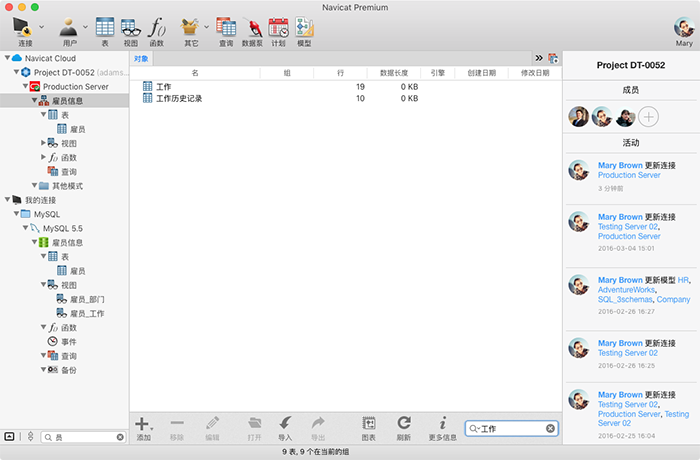The height and width of the screenshot is (460, 700).
Task: Select the first member avatar in 成员
Action: coord(579,117)
